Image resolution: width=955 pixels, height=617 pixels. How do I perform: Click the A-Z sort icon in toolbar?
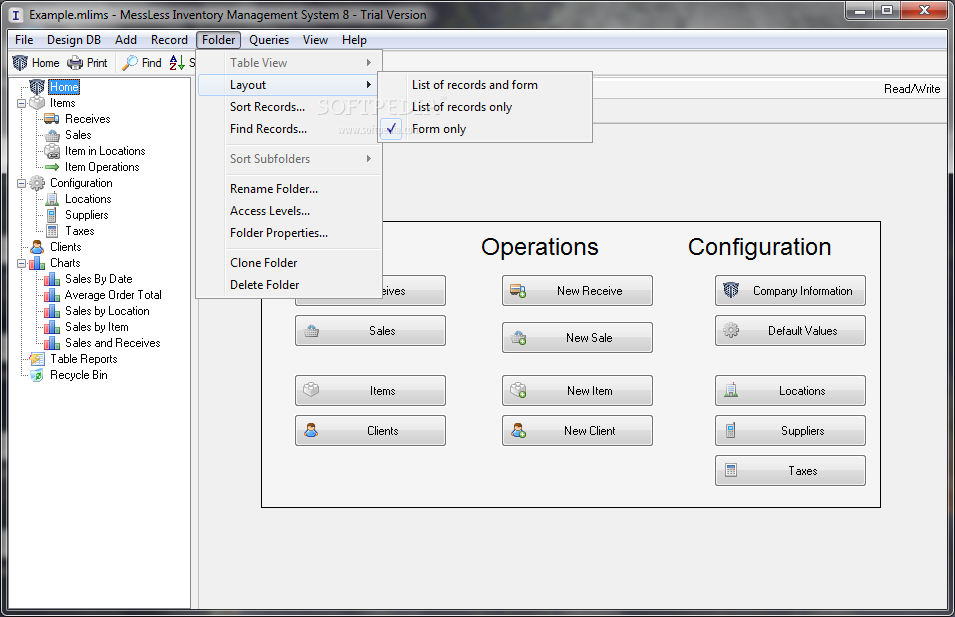coord(177,63)
